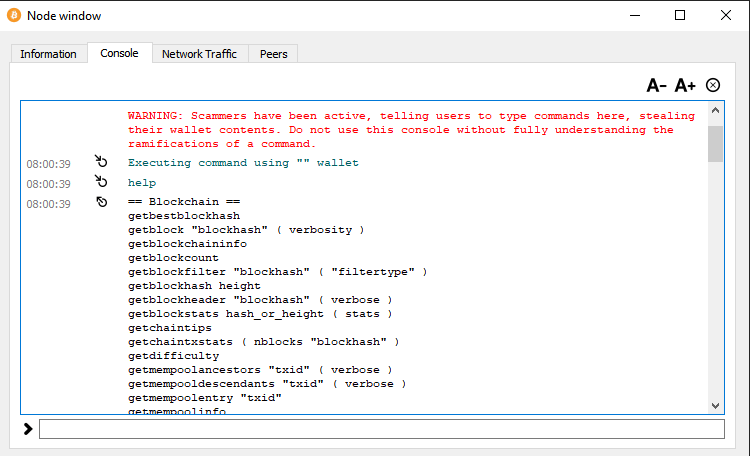Viewport: 750px width, 456px height.
Task: Click icon next to Executing command line
Action: [x=101, y=162]
